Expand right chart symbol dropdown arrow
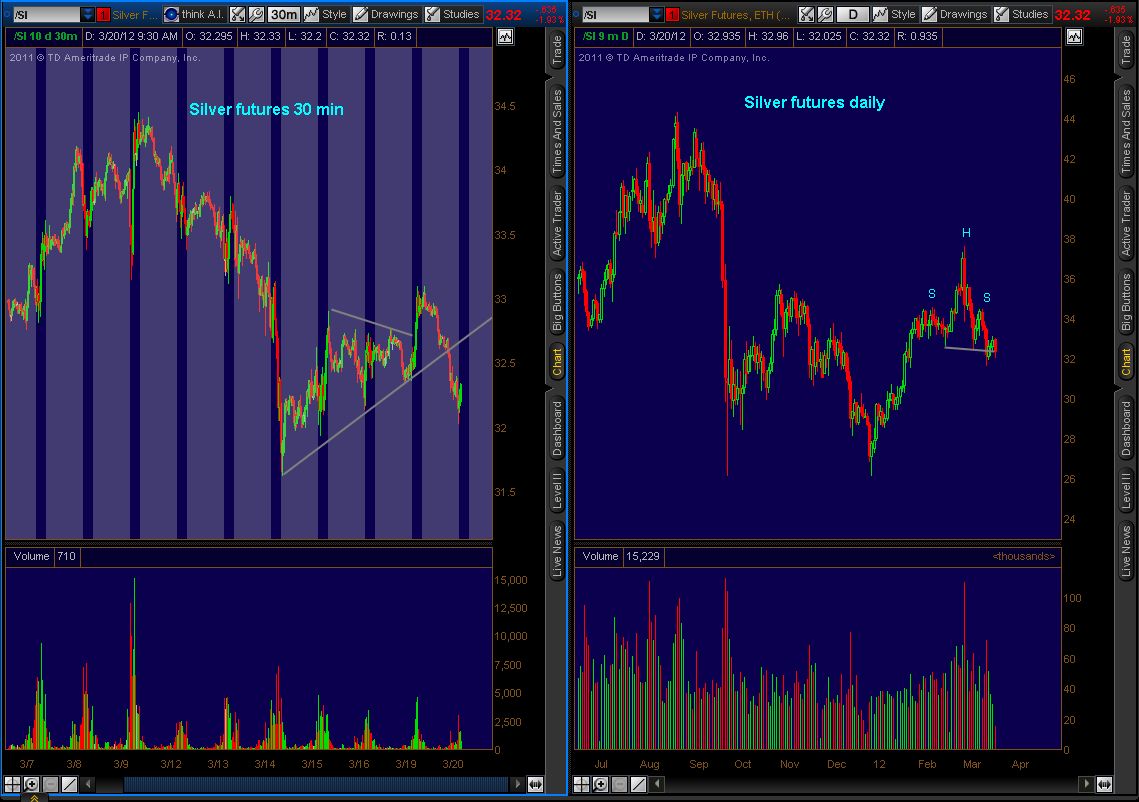Image resolution: width=1139 pixels, height=802 pixels. [x=657, y=15]
